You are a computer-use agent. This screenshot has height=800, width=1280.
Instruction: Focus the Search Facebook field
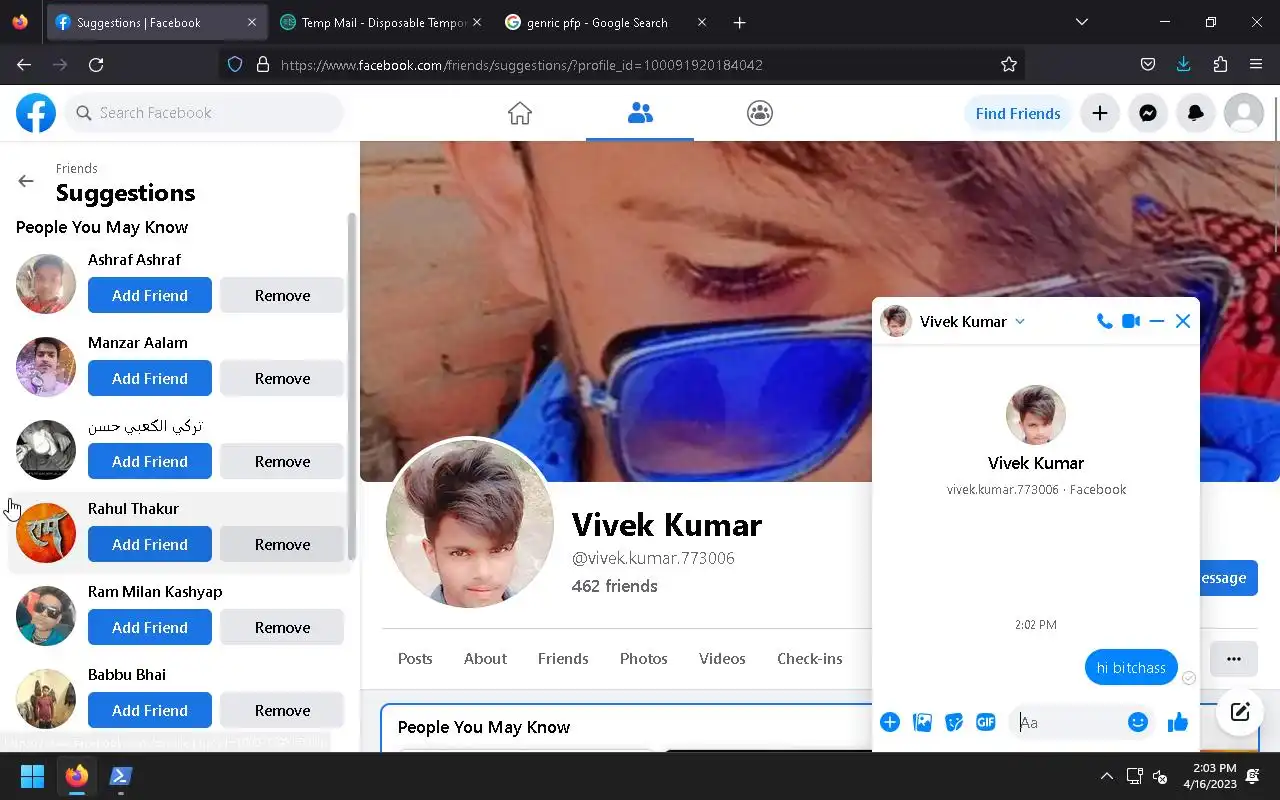(205, 113)
